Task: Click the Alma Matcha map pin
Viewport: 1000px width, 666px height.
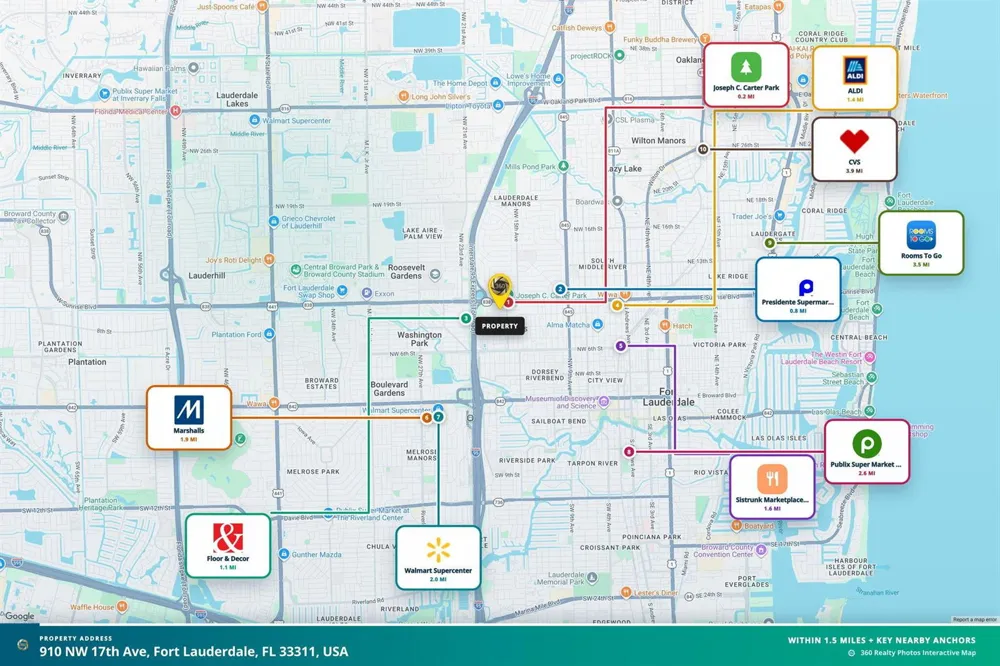Action: point(598,325)
